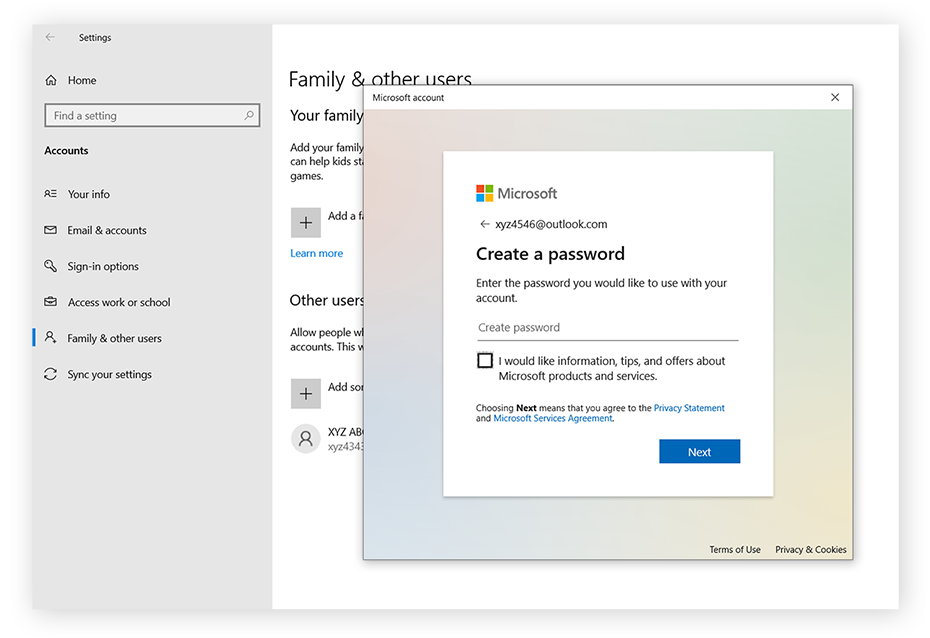The height and width of the screenshot is (638, 930).
Task: Open the Learn more link
Action: point(316,253)
